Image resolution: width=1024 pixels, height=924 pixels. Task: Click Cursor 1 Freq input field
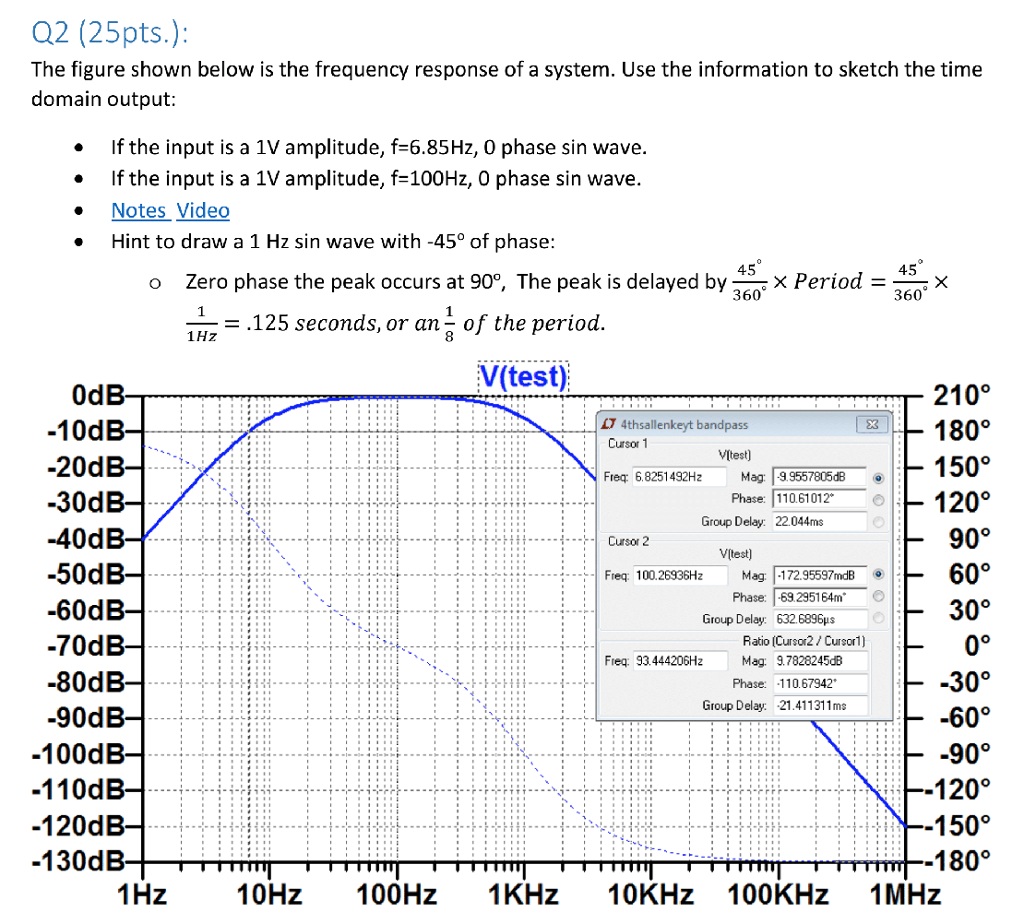tap(680, 477)
